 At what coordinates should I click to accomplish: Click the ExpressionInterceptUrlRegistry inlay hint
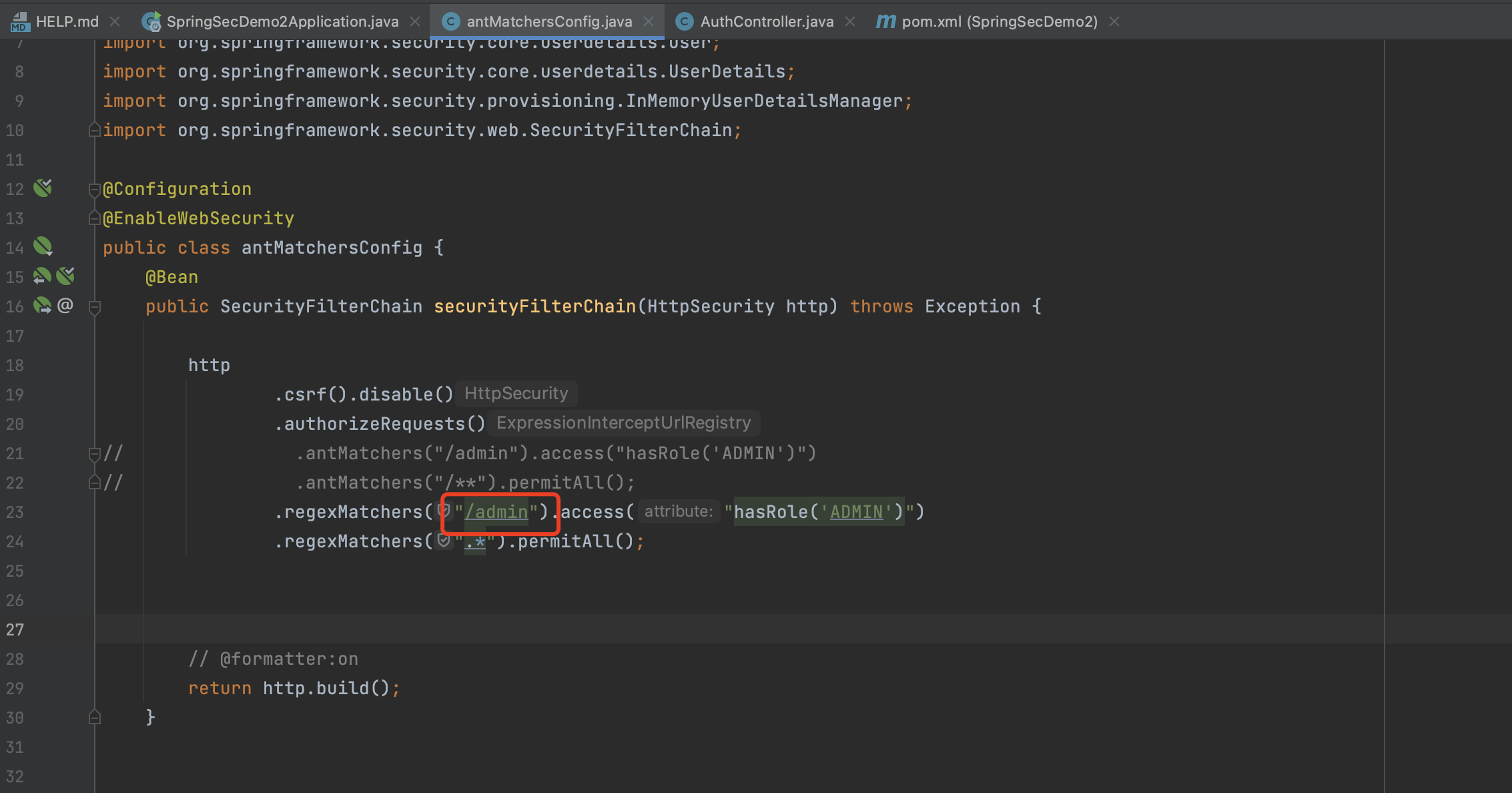pyautogui.click(x=623, y=423)
